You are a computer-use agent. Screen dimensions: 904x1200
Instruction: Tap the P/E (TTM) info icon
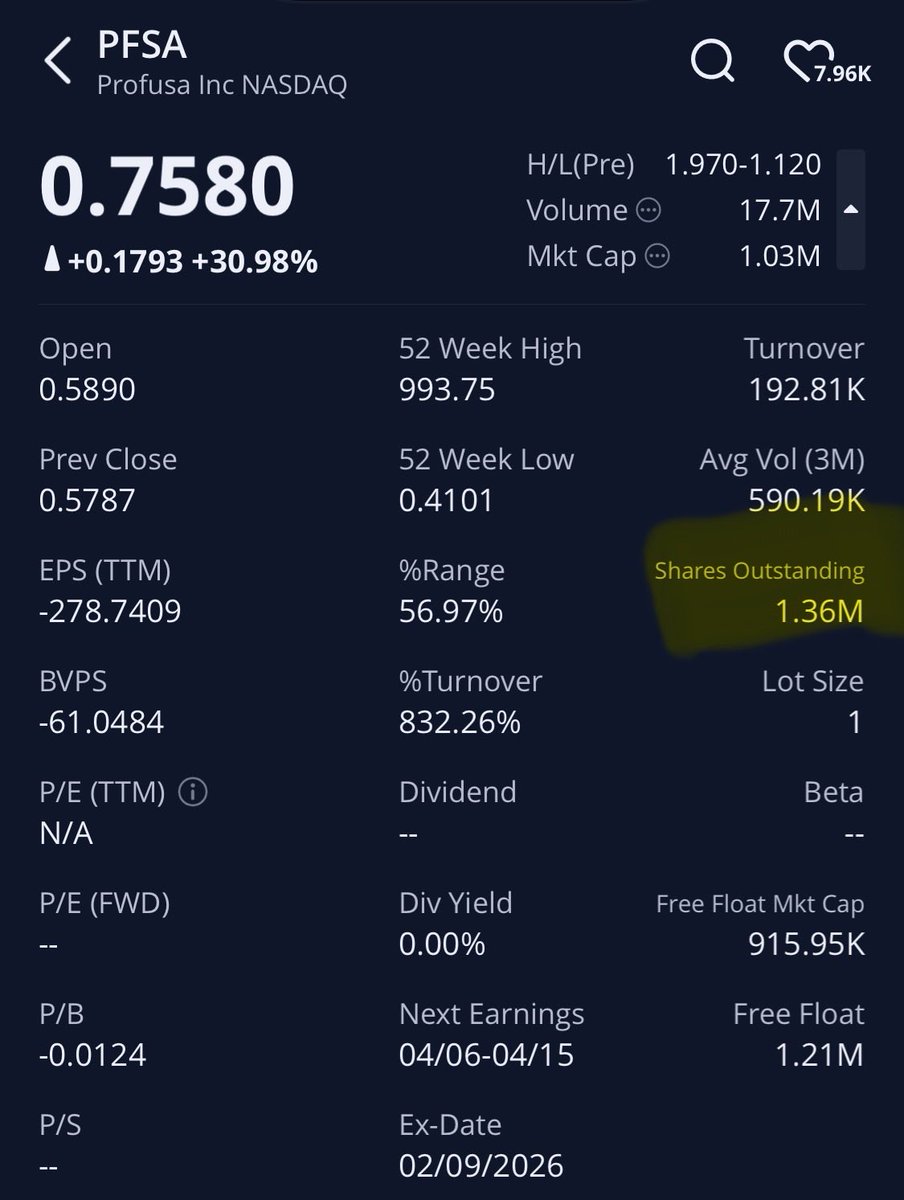(x=192, y=793)
